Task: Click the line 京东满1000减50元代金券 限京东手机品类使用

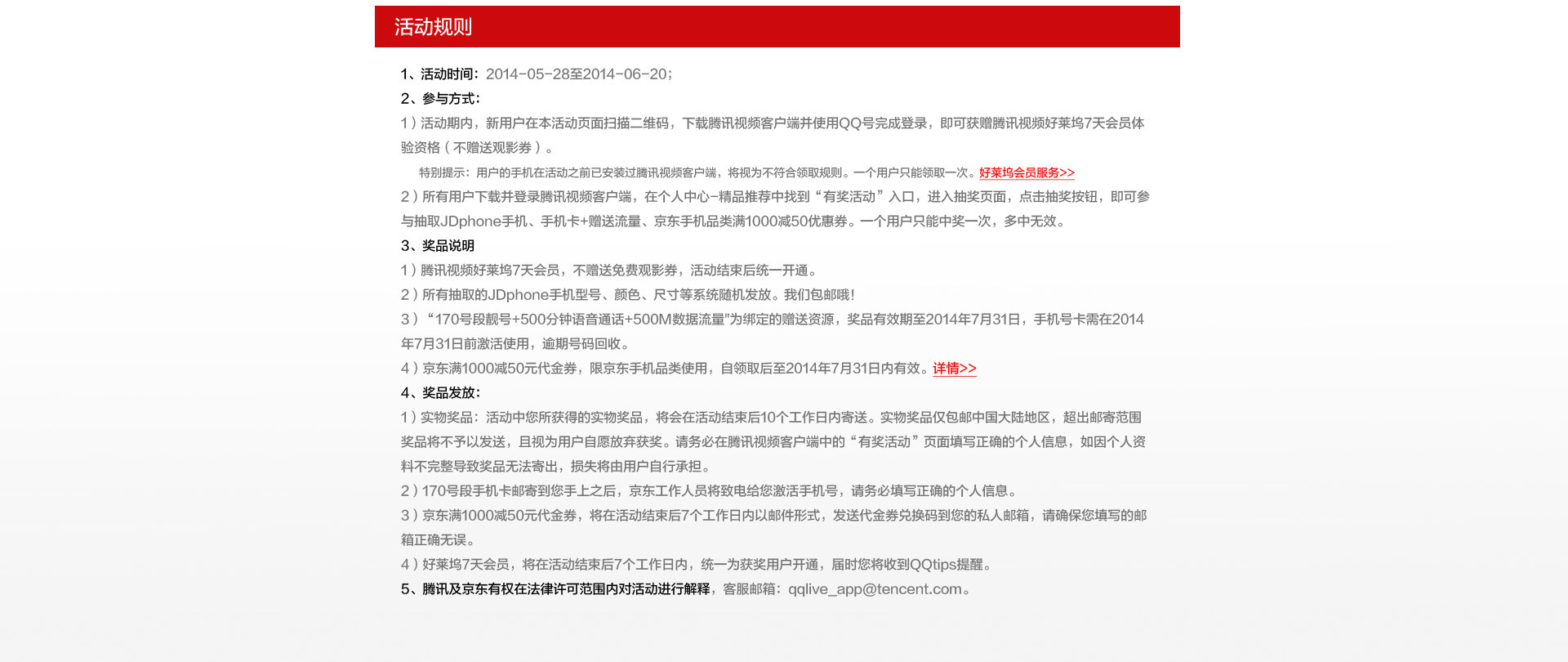Action: coord(665,369)
